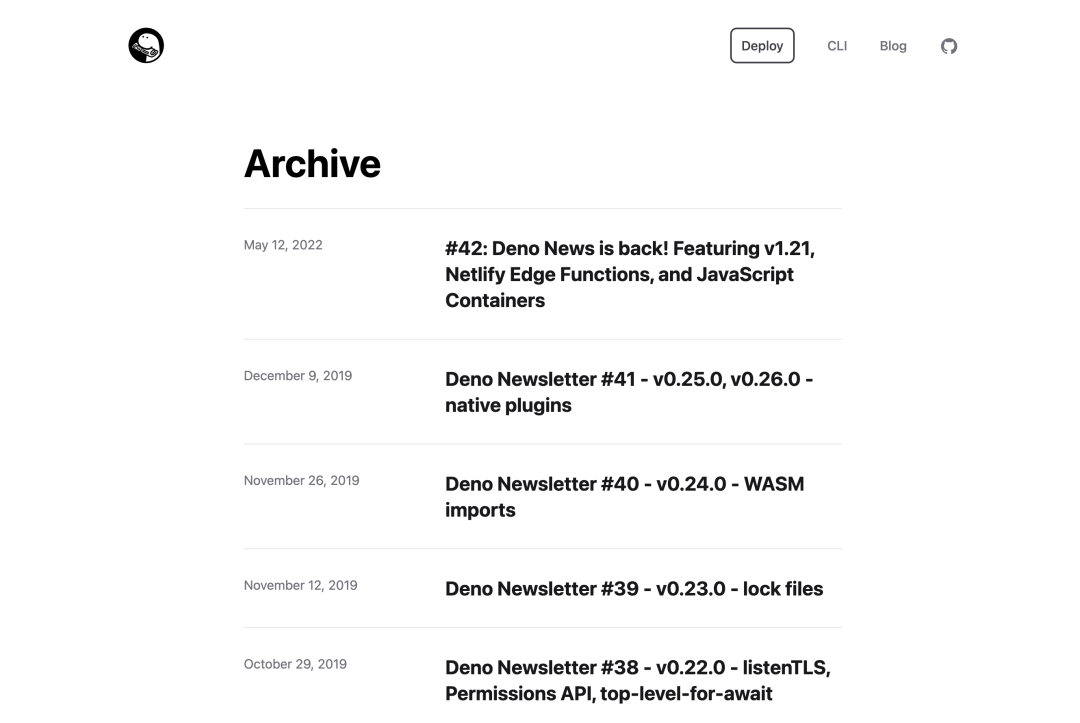Click 'Containers' in the issue #42 title

coord(495,300)
